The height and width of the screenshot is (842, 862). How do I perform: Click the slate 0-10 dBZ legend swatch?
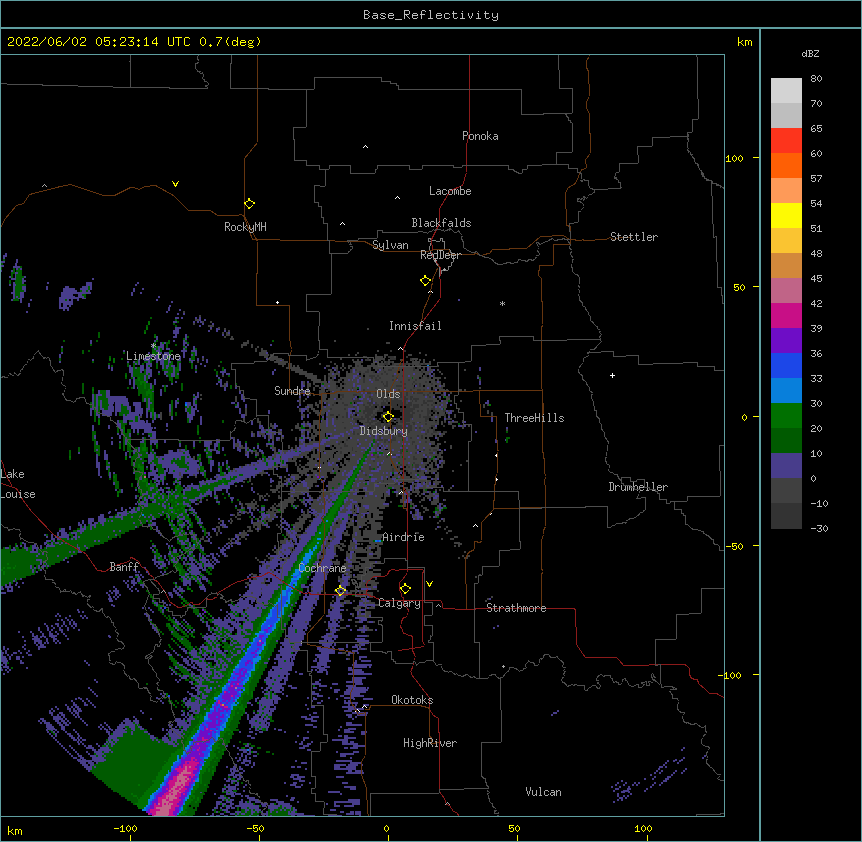786,466
